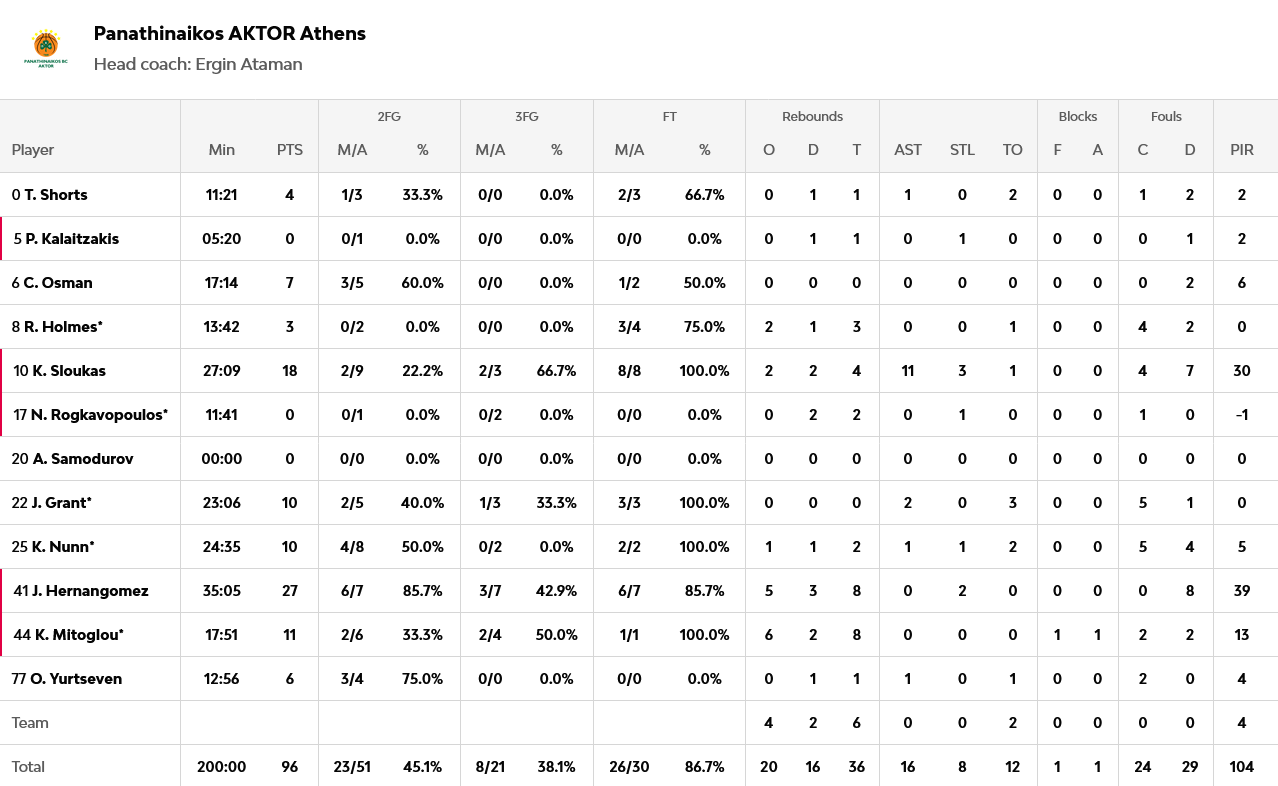
Task: Open the Panathinaikos AKTOR Athens team link
Action: click(229, 33)
